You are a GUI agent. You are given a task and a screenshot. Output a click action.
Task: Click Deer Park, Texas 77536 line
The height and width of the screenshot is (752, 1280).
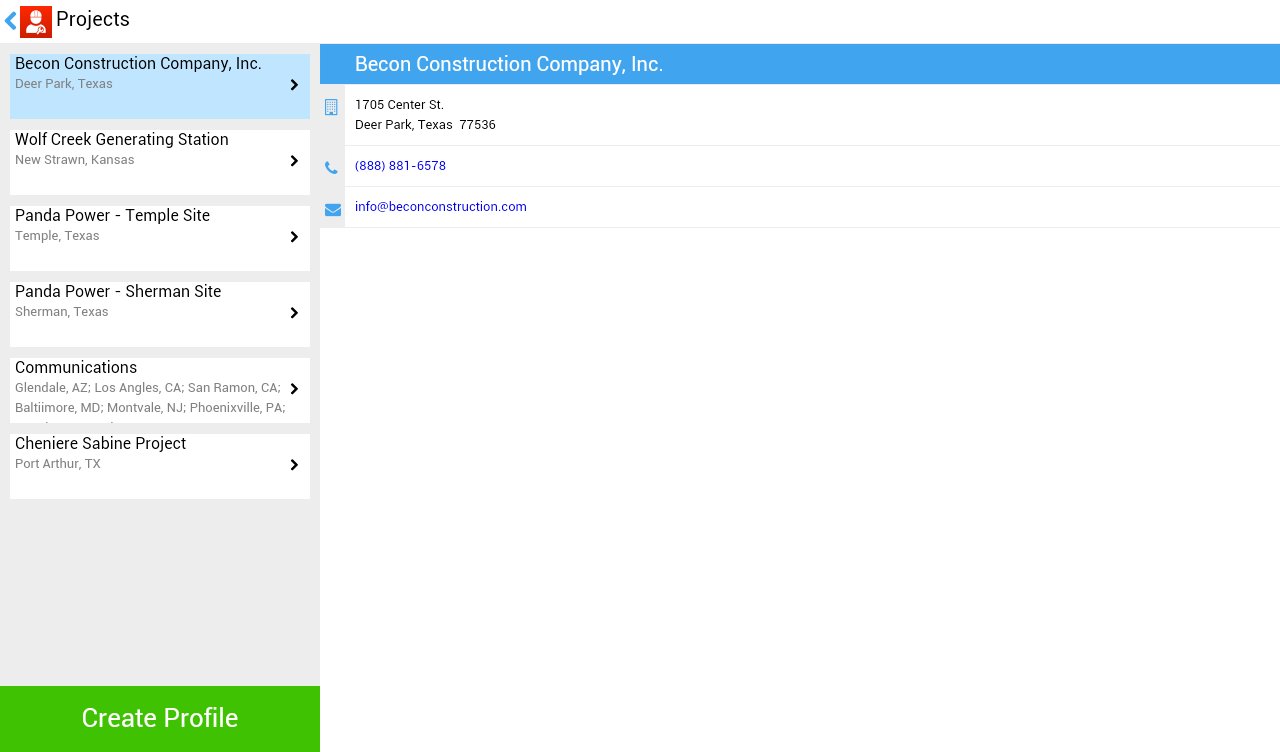tap(425, 125)
